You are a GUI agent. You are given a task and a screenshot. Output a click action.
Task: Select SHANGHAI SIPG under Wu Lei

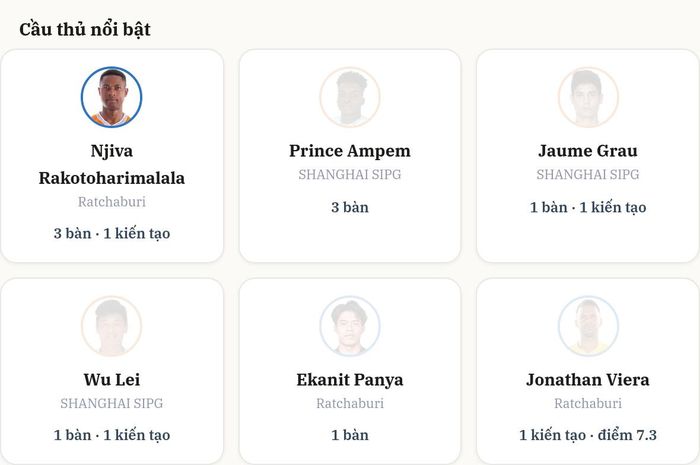[x=112, y=403]
